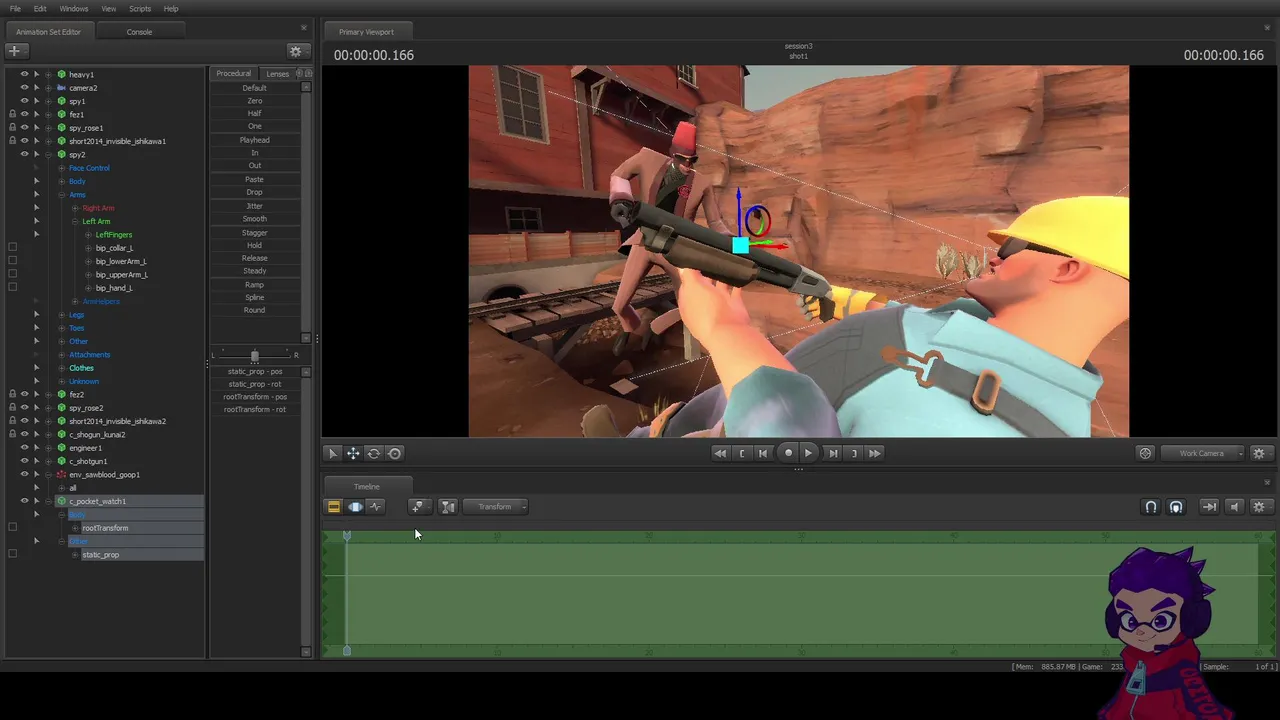Screen dimensions: 1280x720
Task: Click the L-R preset balance slider handle
Action: point(255,355)
